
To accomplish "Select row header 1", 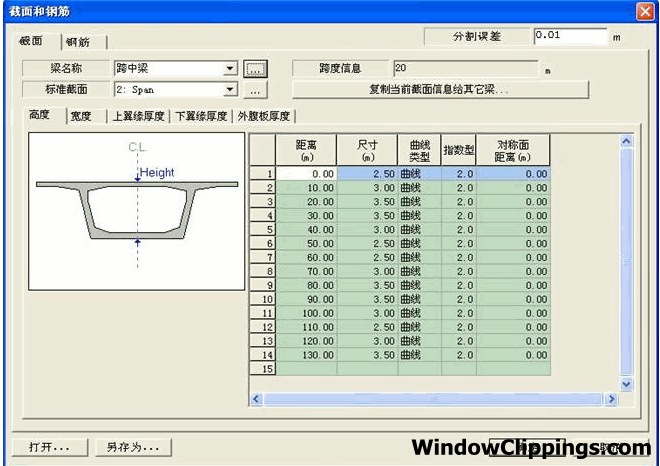I will (x=263, y=173).
